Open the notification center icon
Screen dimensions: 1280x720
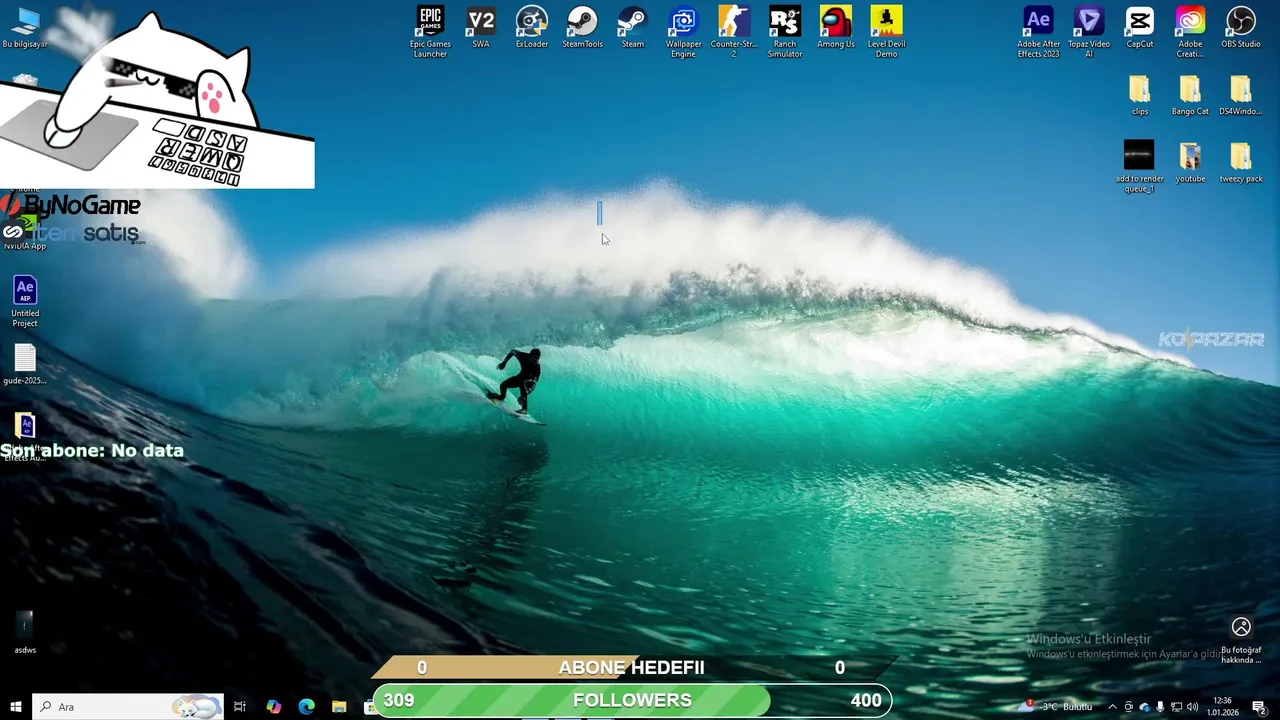point(1260,707)
